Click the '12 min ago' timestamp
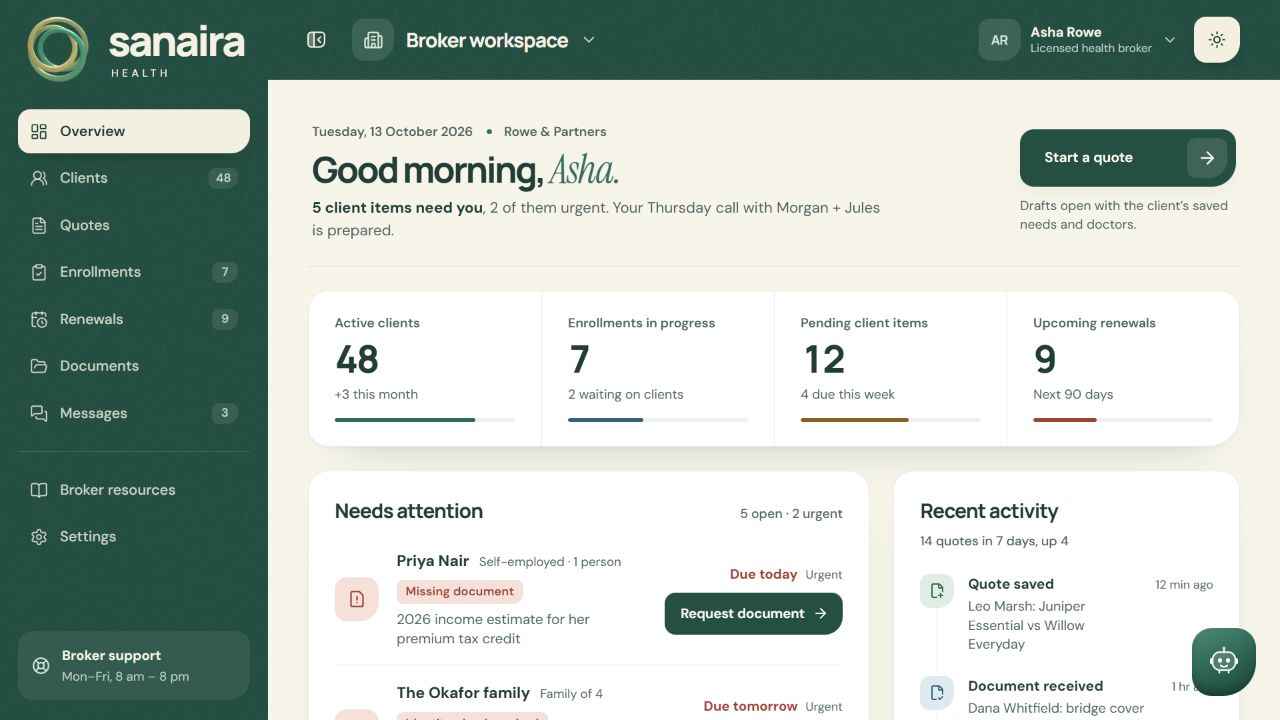 click(x=1184, y=584)
